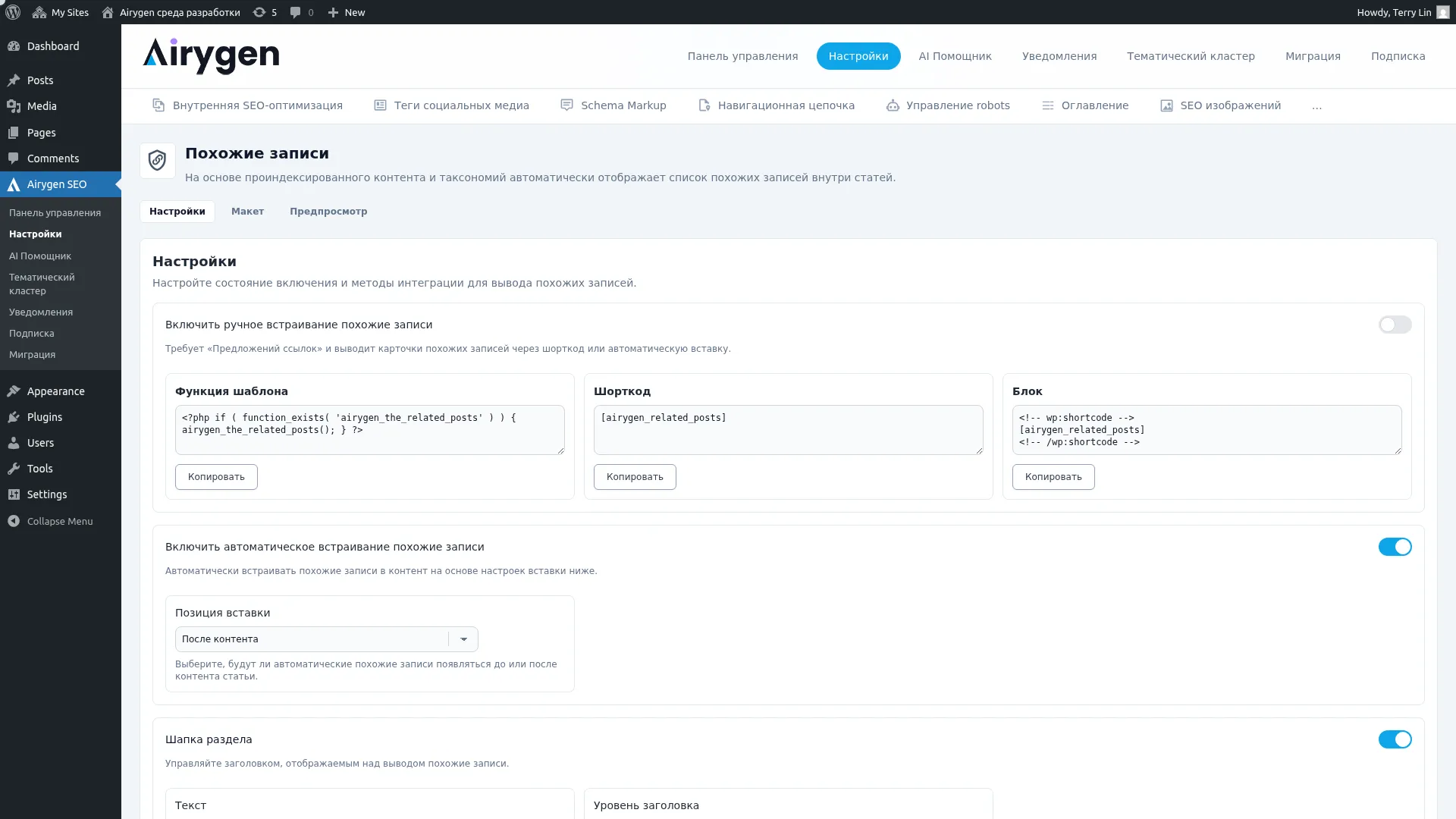
Task: Switch to the Предпросмотр sub-tab
Action: 328,212
